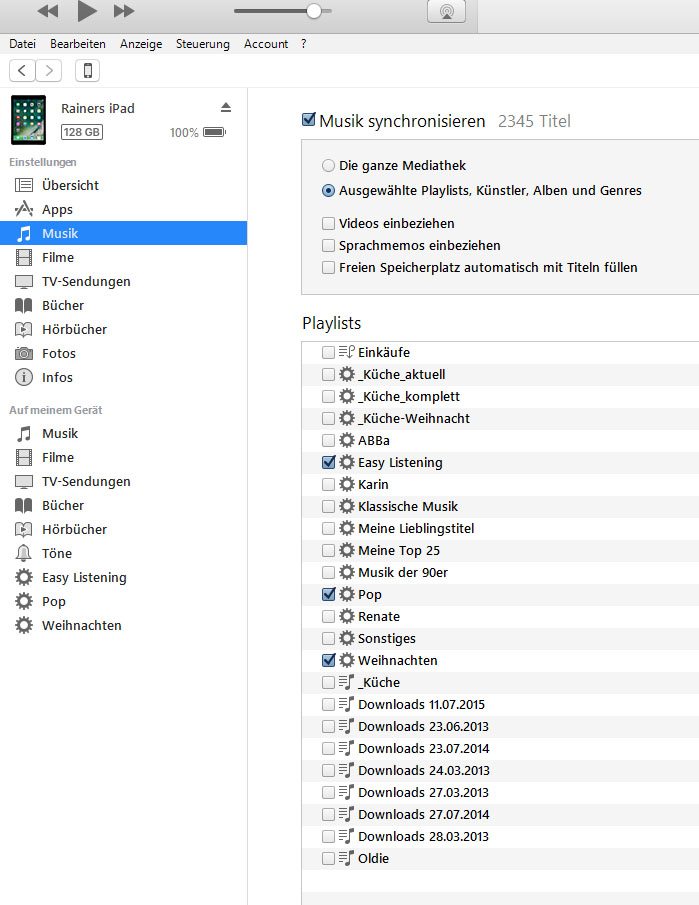Click the _Küche playlist note icon
This screenshot has width=699, height=905.
tap(346, 682)
